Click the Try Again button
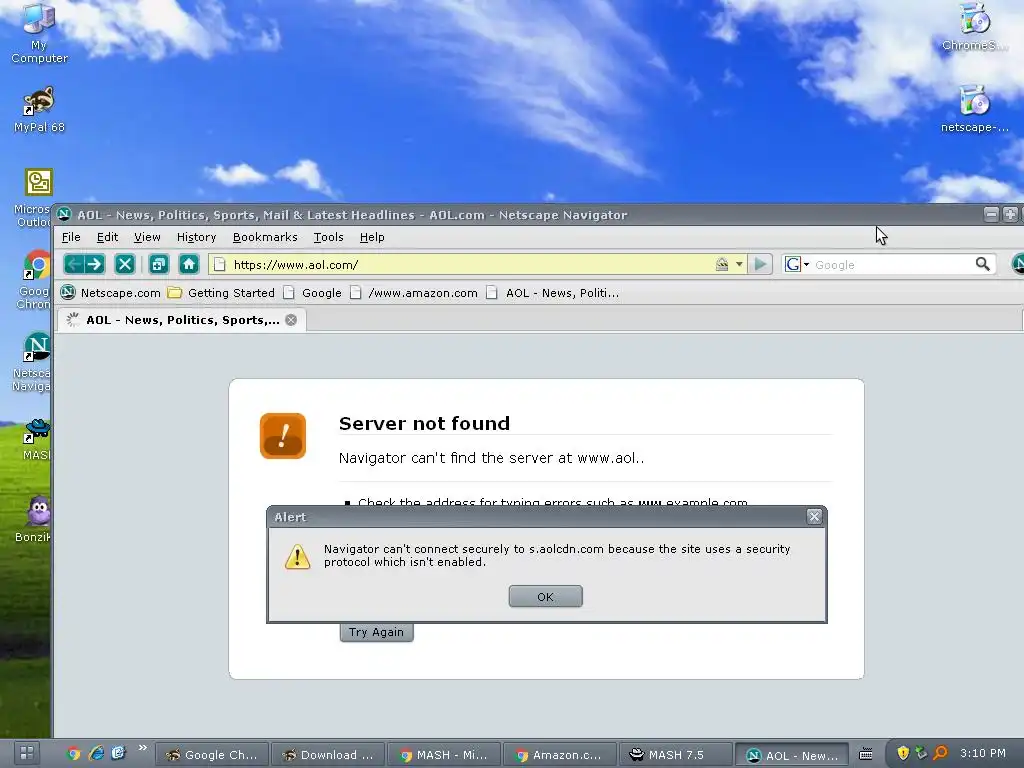The width and height of the screenshot is (1024, 768). 376,632
